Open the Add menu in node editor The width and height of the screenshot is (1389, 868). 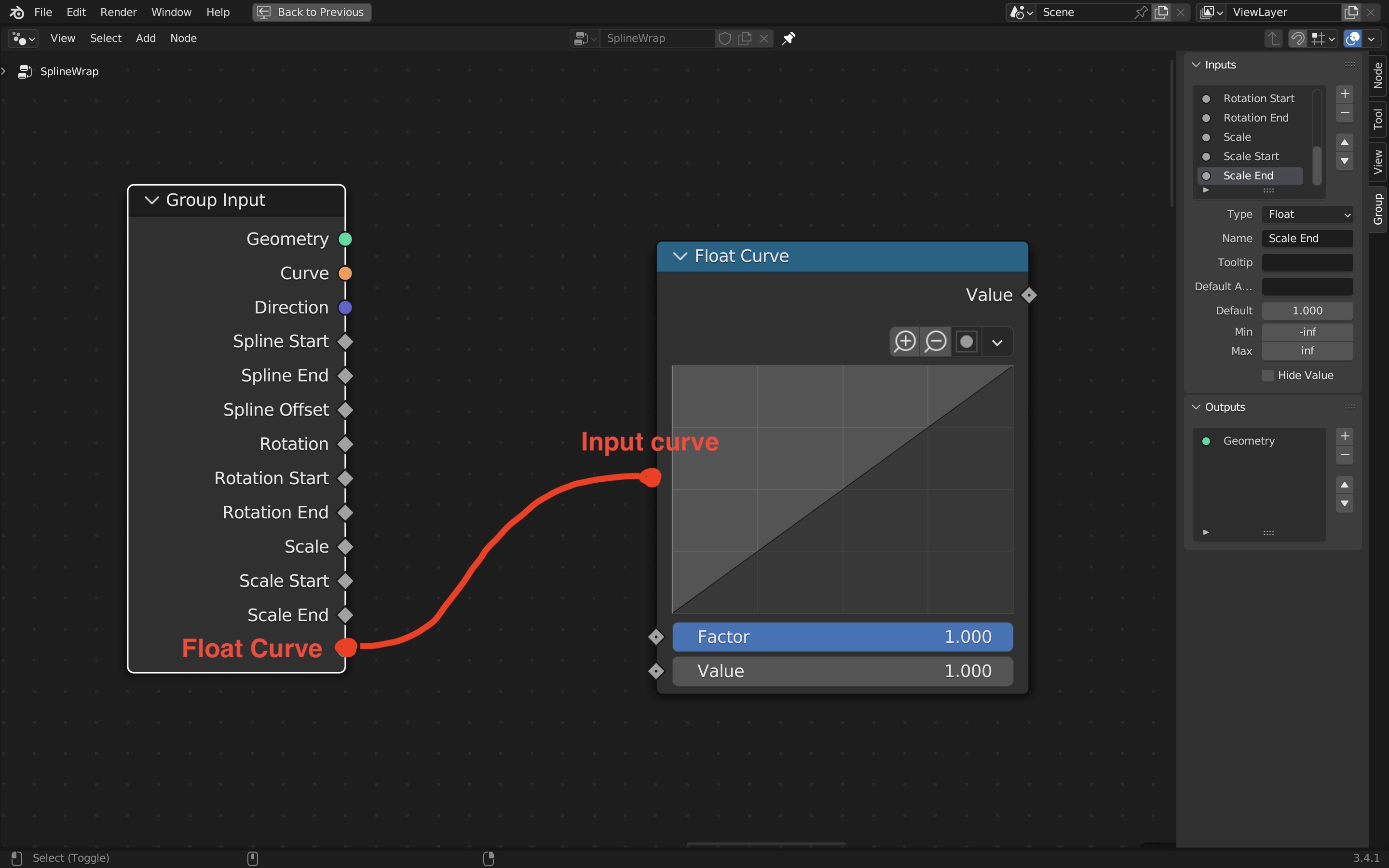coord(146,39)
